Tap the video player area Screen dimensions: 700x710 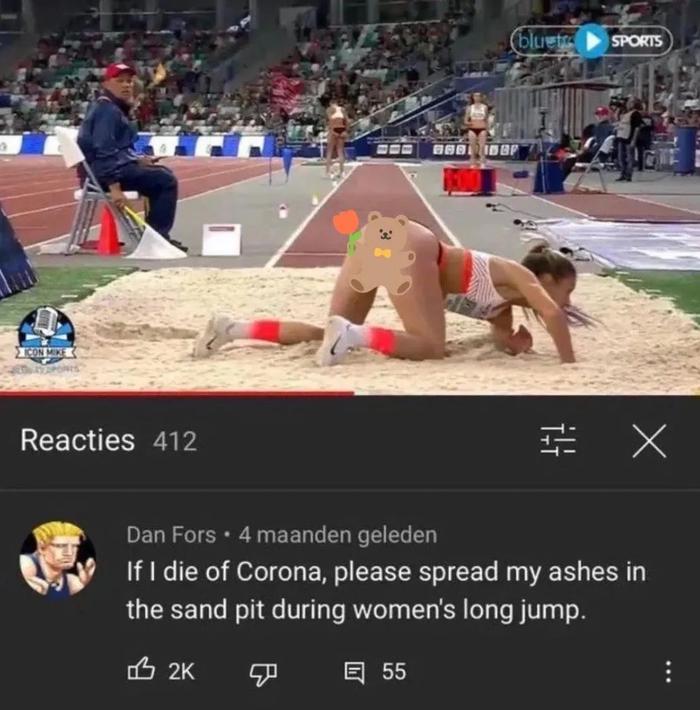click(350, 197)
